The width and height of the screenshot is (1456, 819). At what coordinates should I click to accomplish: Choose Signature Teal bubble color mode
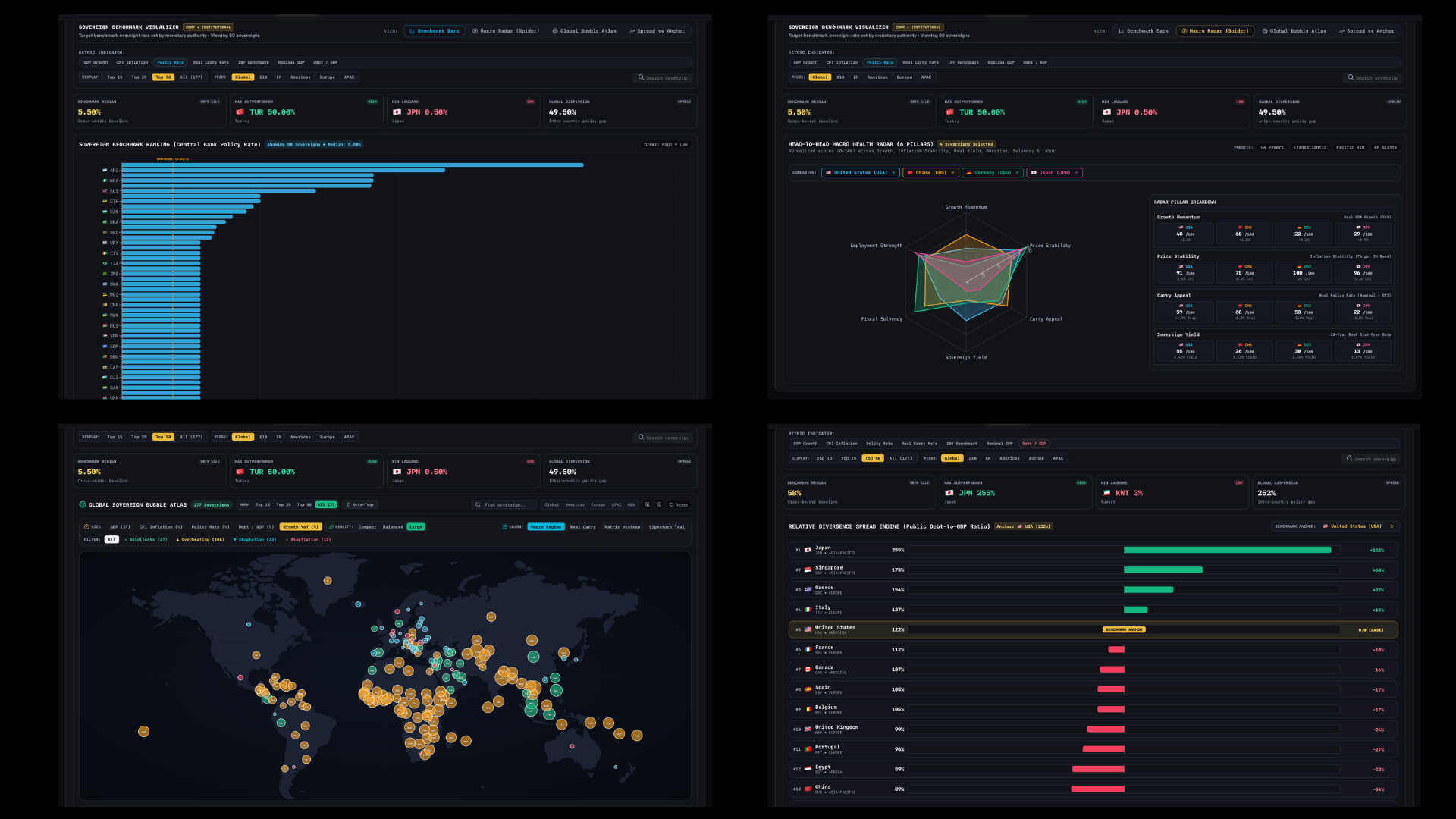click(x=667, y=527)
